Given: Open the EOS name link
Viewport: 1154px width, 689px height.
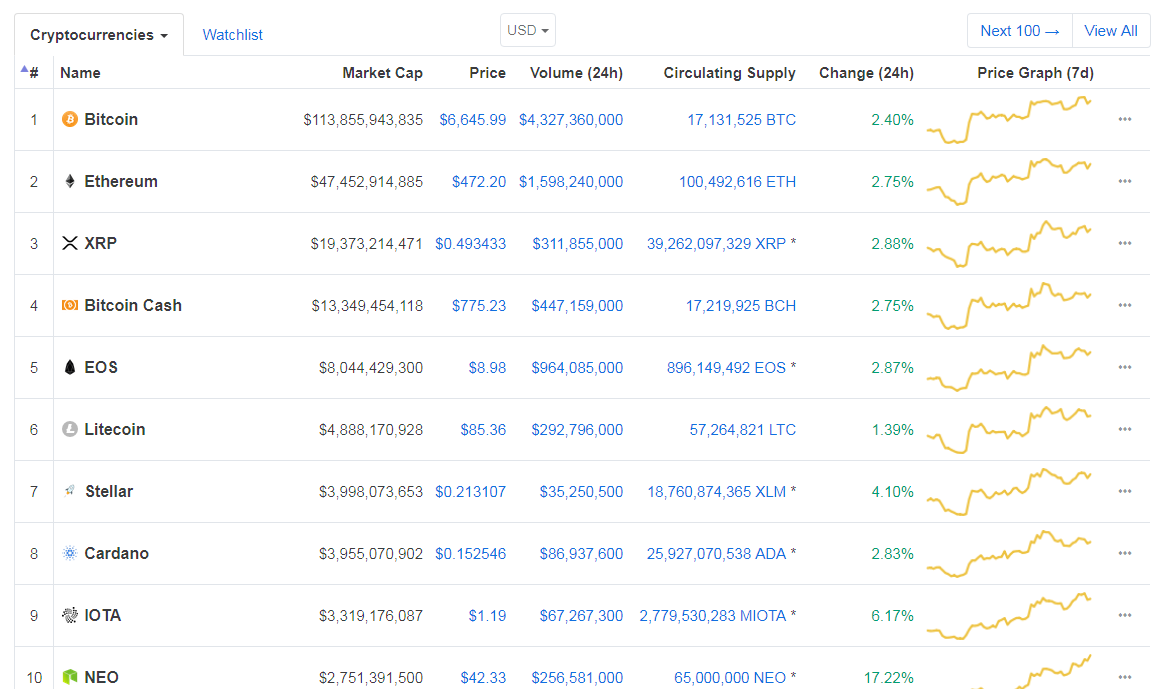Looking at the screenshot, I should (101, 367).
